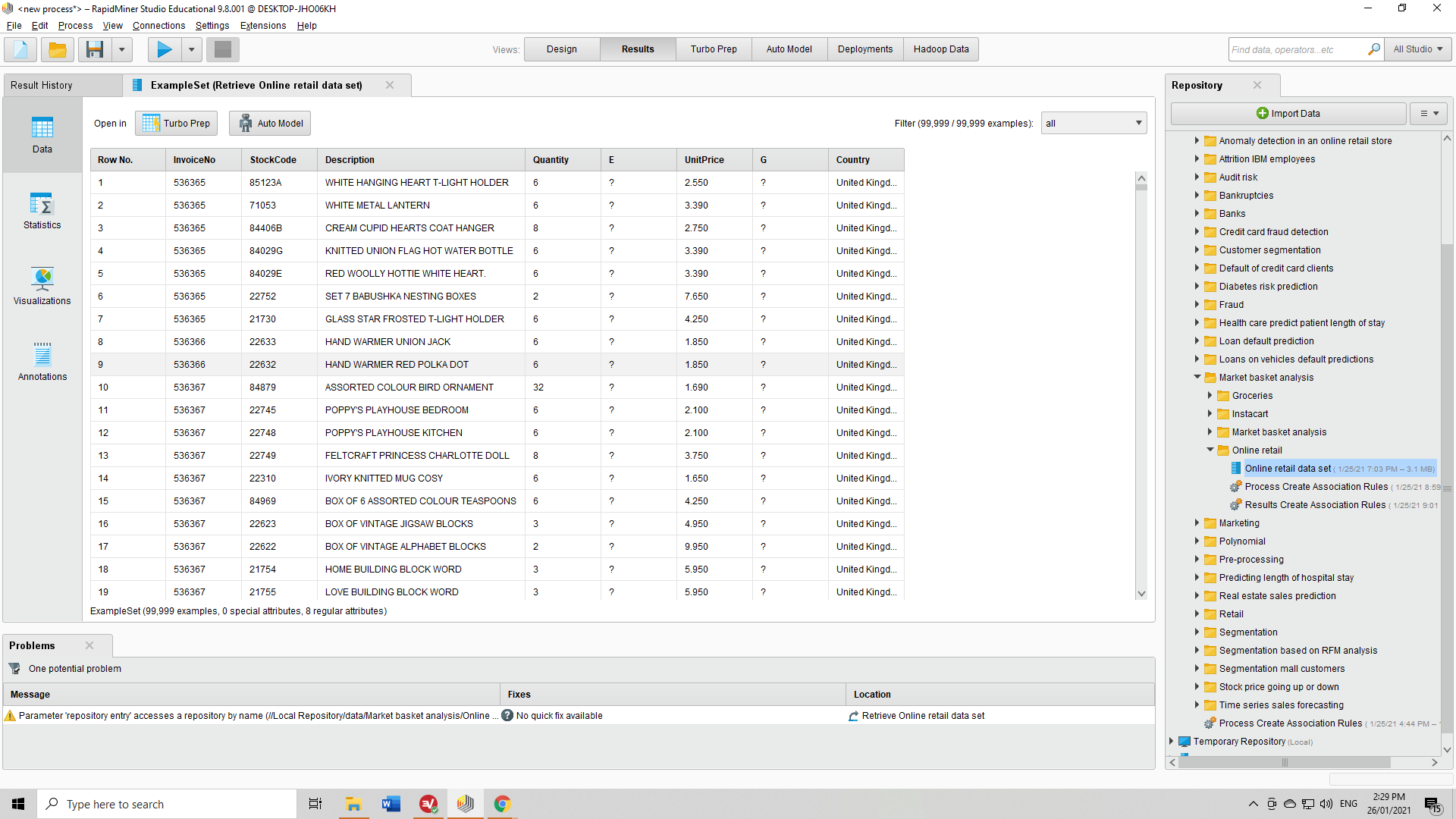Close the Problems panel
Screen dimensions: 1456x819
point(89,645)
